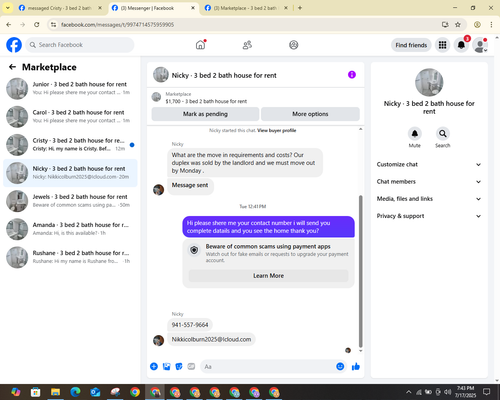This screenshot has width=500, height=400.
Task: Choose a sticker in composer
Action: [179, 367]
